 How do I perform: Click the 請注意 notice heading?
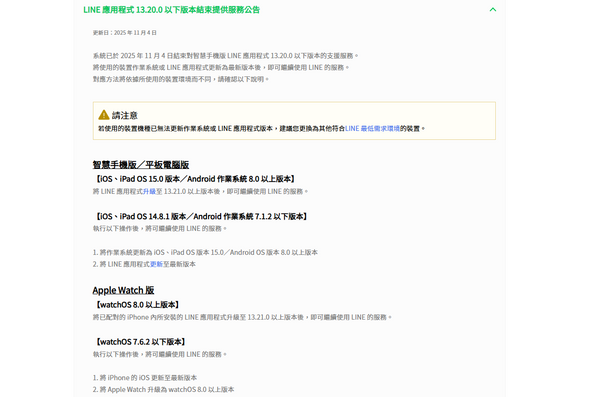[125, 115]
